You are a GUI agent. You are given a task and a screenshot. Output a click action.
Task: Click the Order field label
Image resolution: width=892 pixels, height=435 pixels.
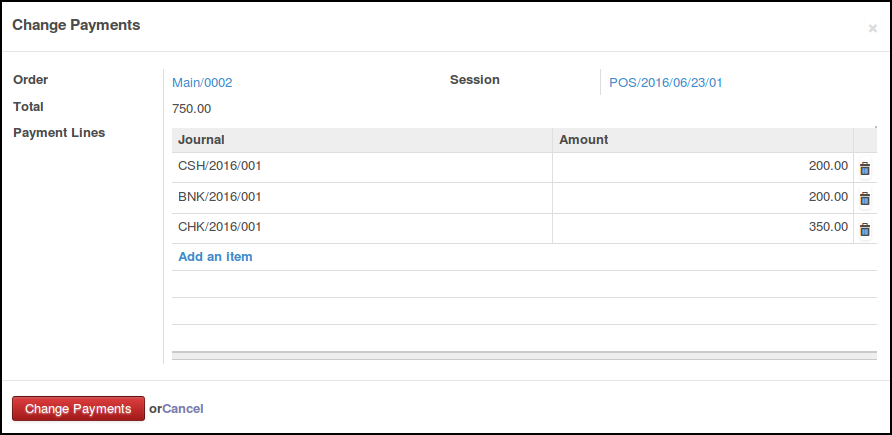(31, 80)
